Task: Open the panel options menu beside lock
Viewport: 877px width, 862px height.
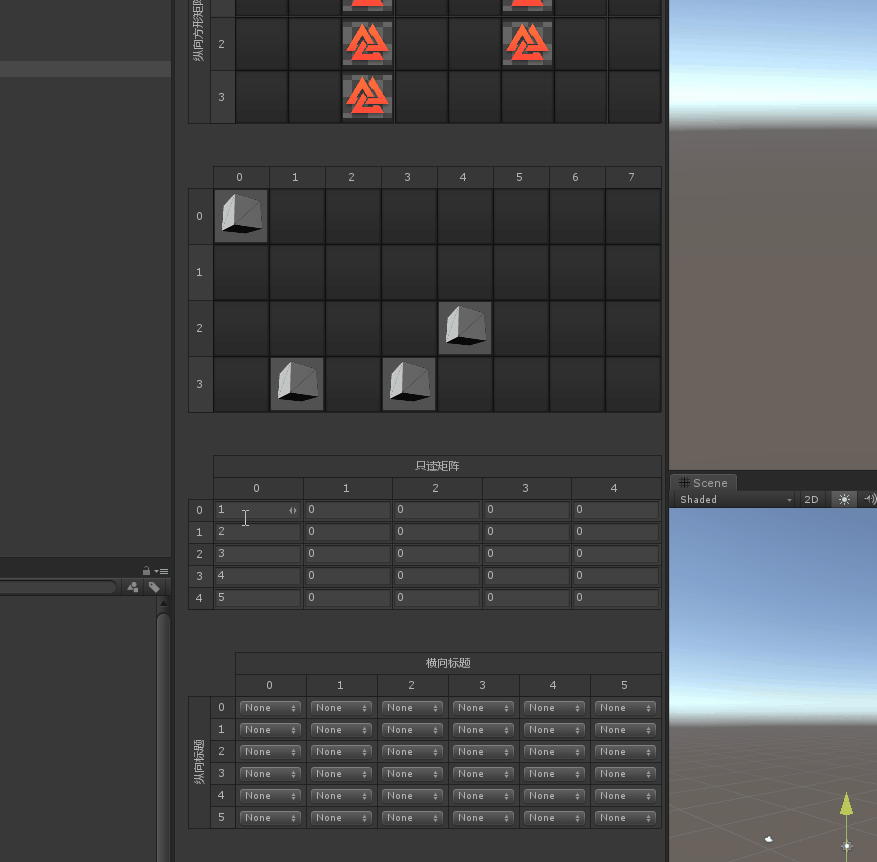Action: tap(157, 570)
